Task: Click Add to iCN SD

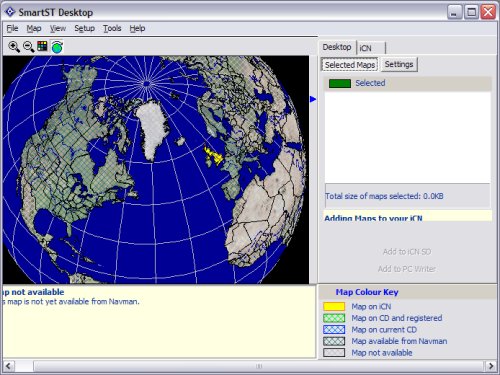Action: point(407,252)
